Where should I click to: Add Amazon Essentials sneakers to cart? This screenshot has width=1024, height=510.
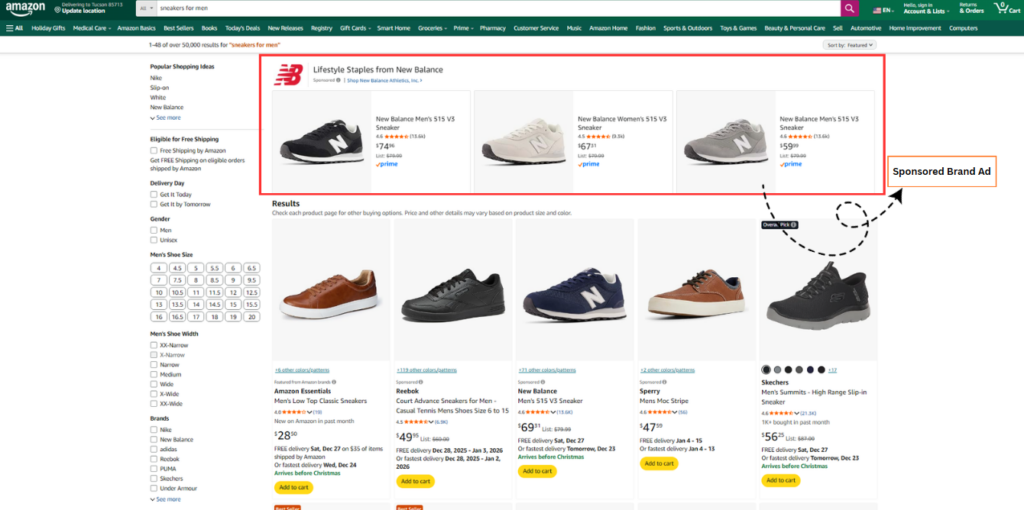(294, 487)
